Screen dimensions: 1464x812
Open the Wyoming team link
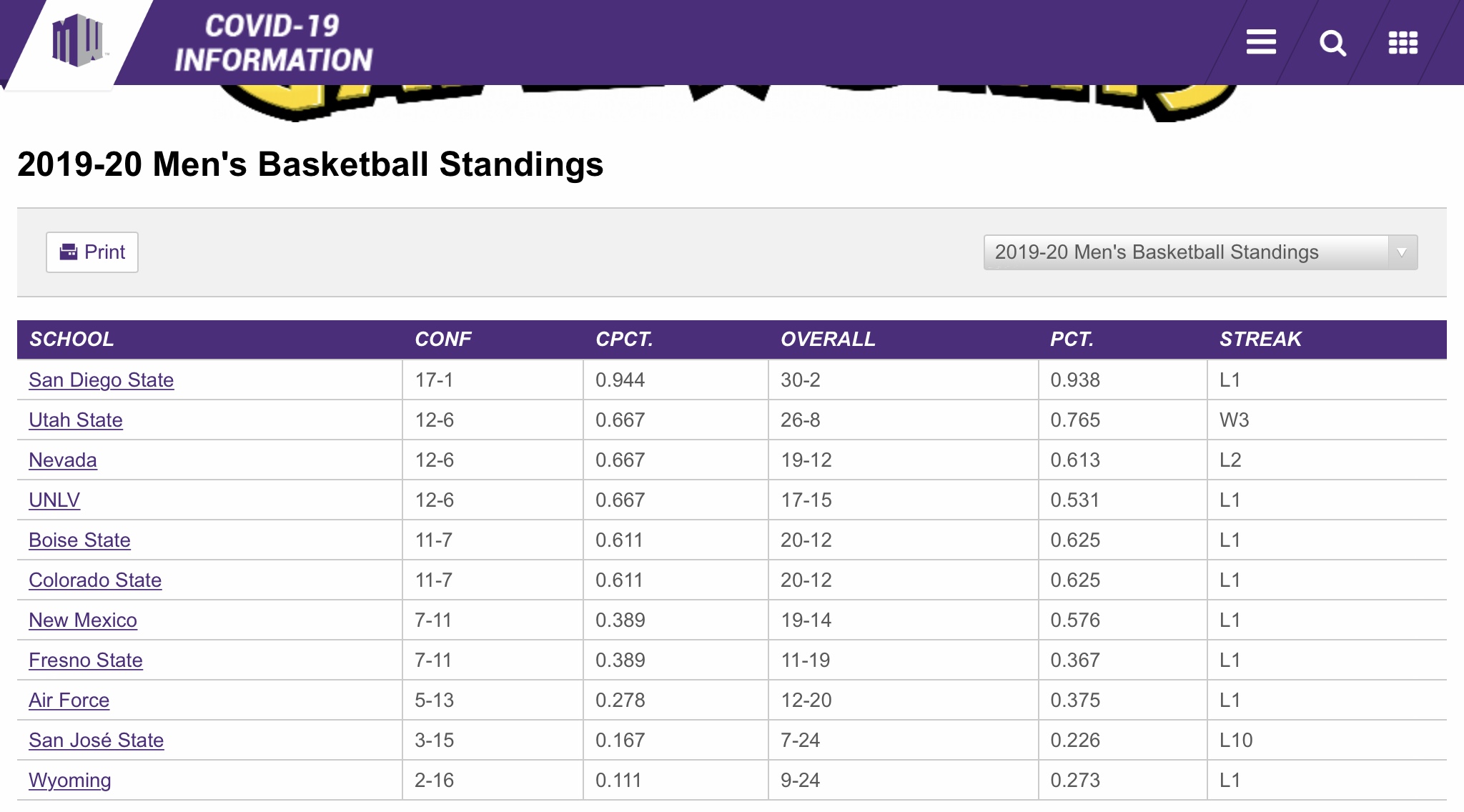point(70,781)
